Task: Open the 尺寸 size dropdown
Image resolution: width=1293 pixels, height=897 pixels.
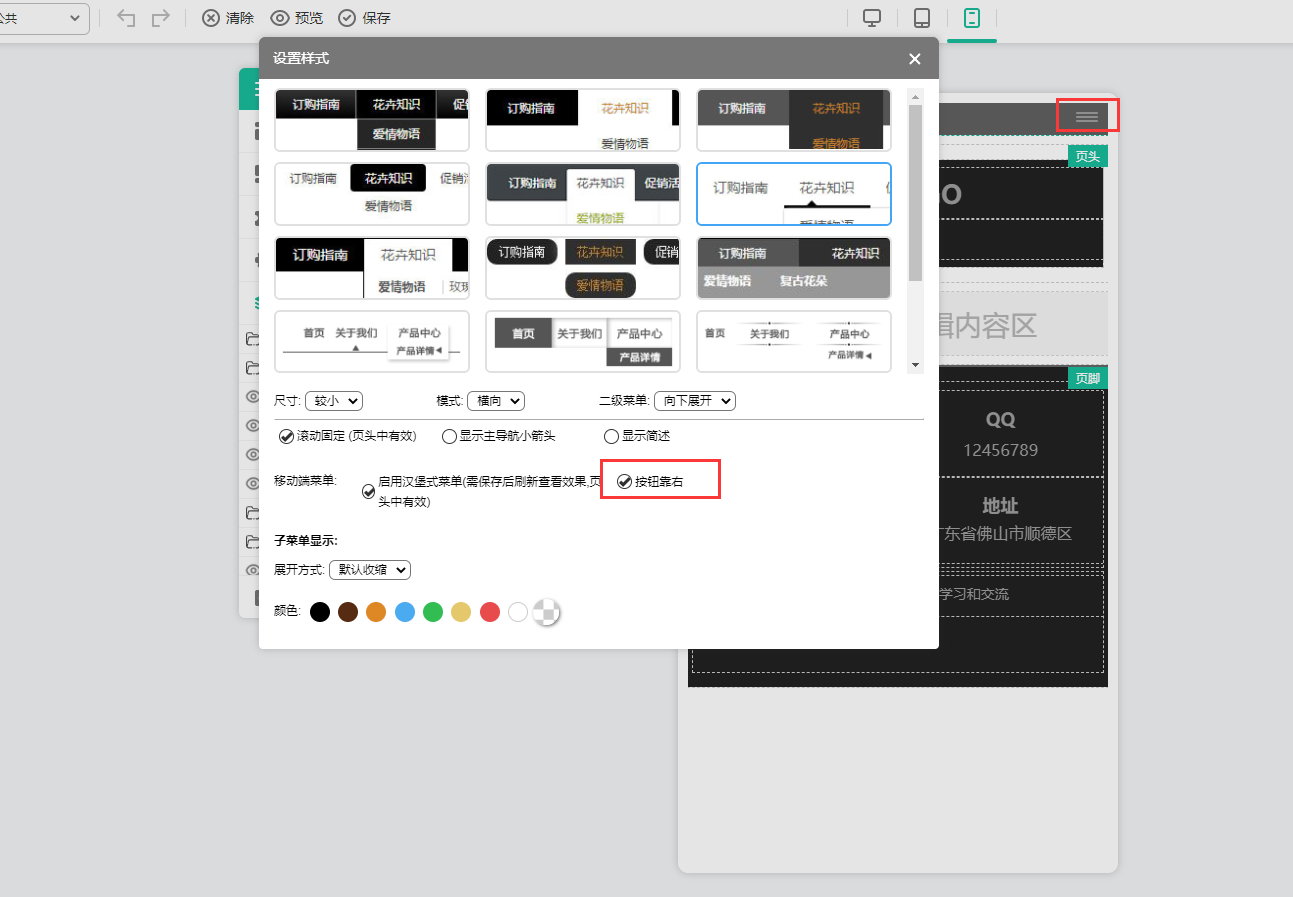Action: 333,400
